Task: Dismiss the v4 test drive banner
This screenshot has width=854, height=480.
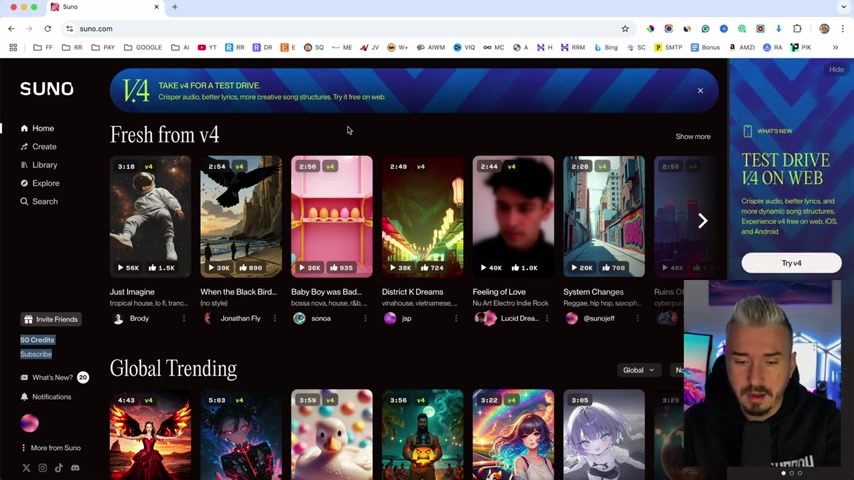Action: tap(700, 91)
